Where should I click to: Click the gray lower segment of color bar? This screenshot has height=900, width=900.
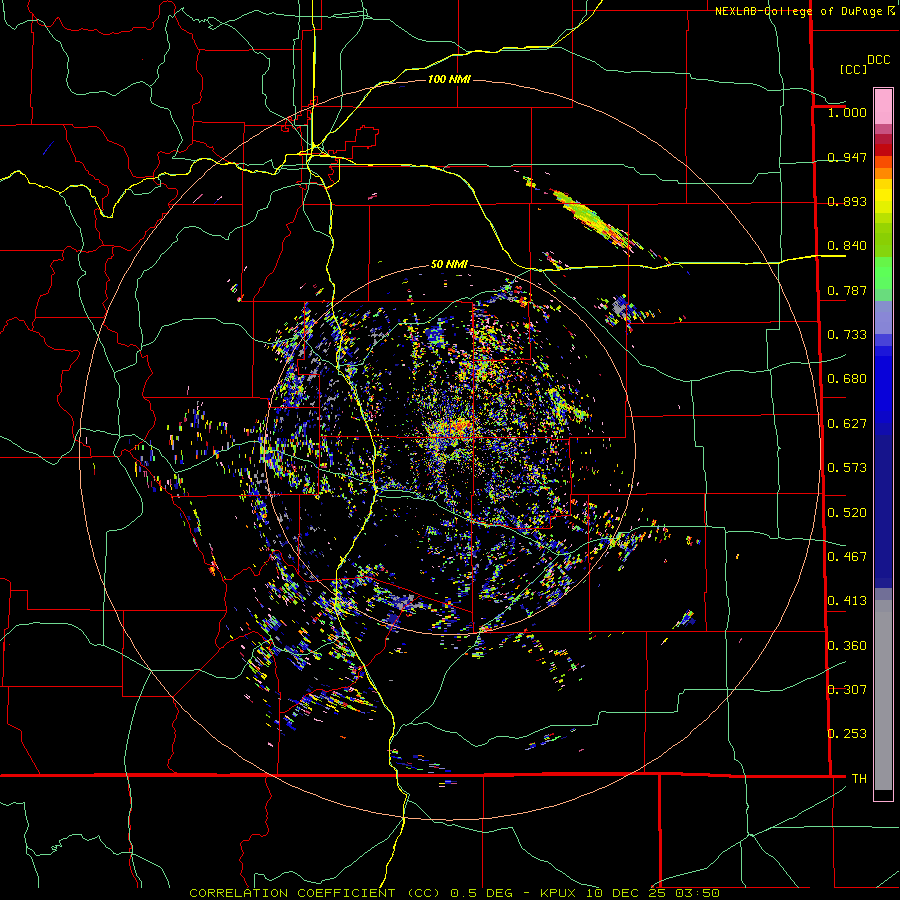883,695
